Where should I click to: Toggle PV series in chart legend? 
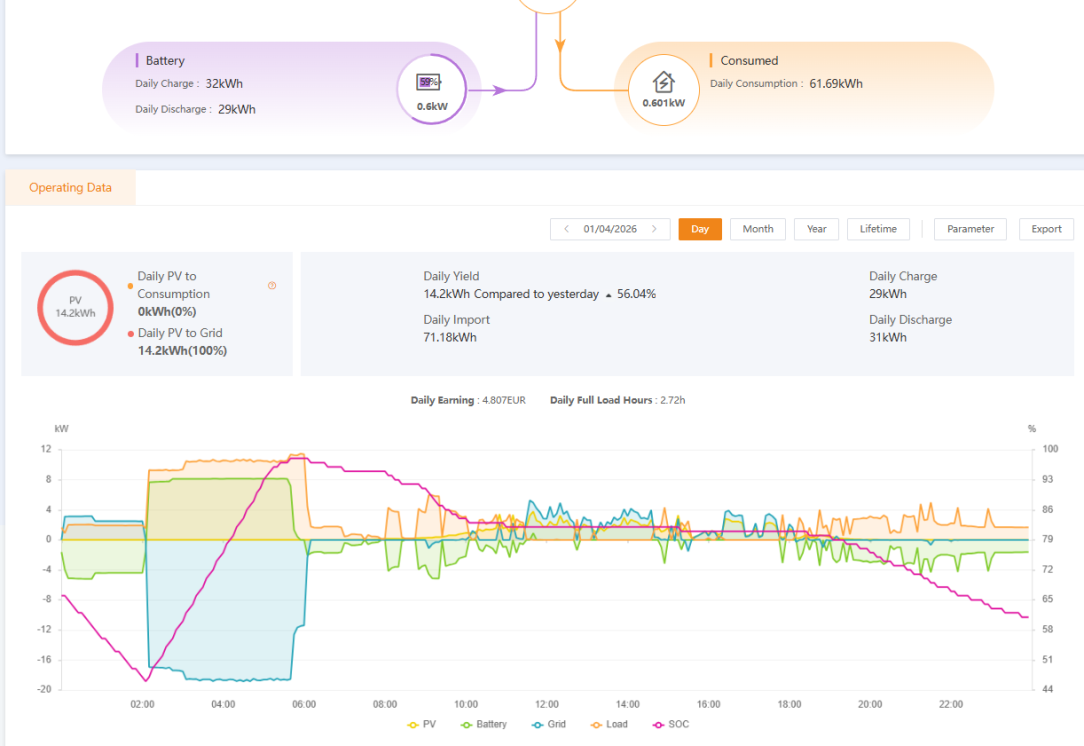[422, 724]
